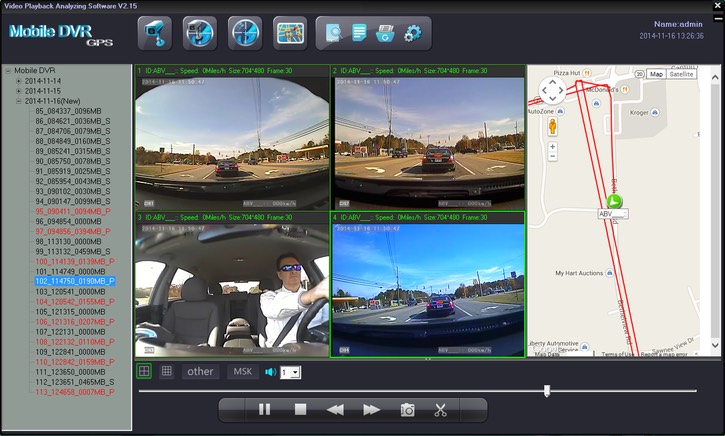Screen dimensions: 725x436
Task: Open the map view toolbar icon
Action: pyautogui.click(x=291, y=33)
